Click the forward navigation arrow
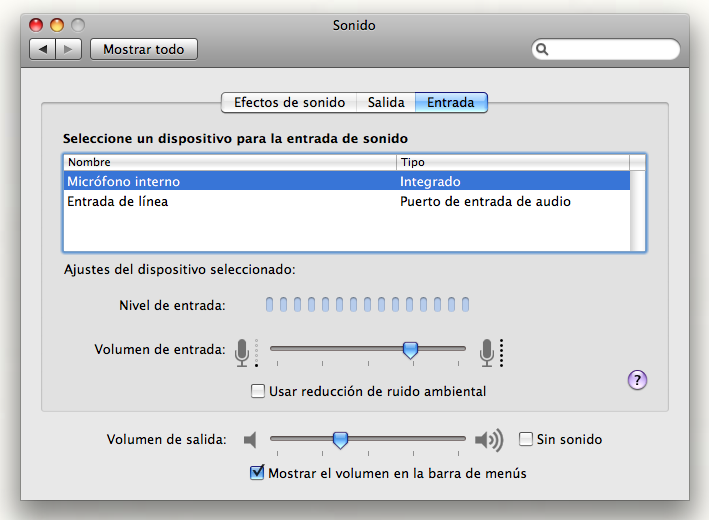This screenshot has height=520, width=709. coord(69,49)
